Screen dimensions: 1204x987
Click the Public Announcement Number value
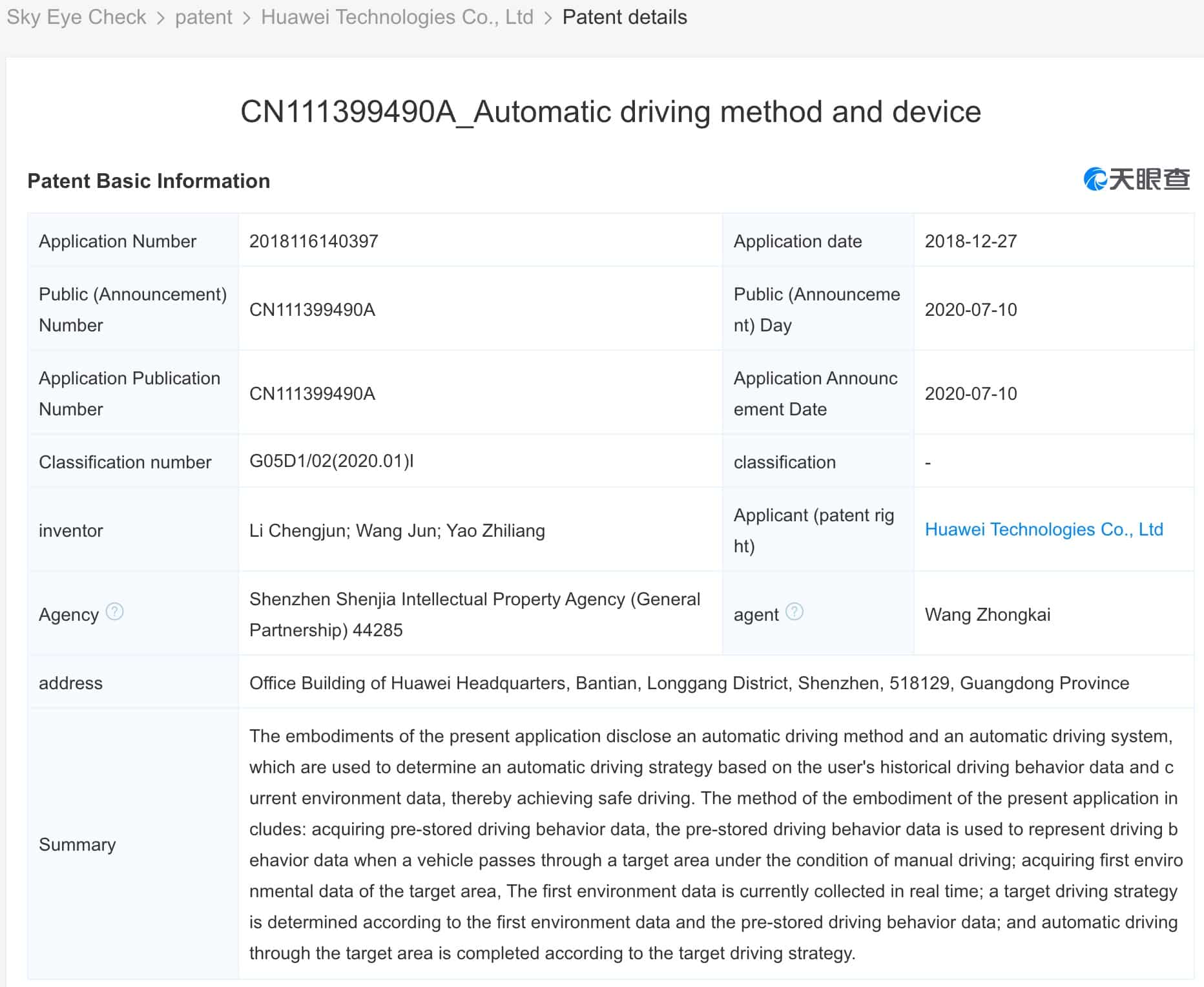click(312, 309)
